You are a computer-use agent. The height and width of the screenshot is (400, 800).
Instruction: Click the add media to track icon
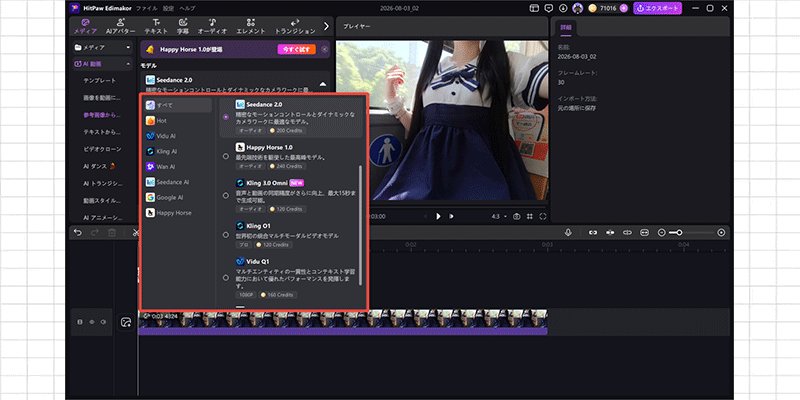(126, 322)
